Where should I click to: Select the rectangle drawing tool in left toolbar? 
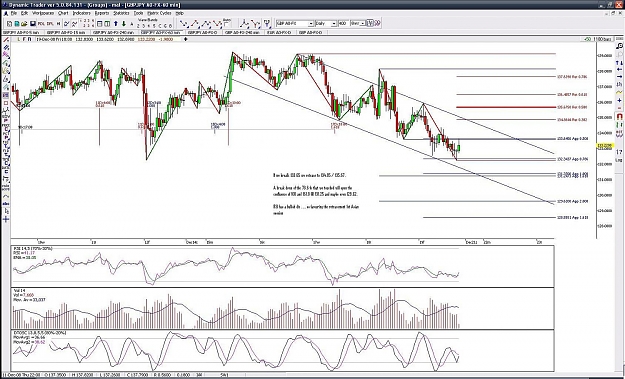(x=6, y=102)
